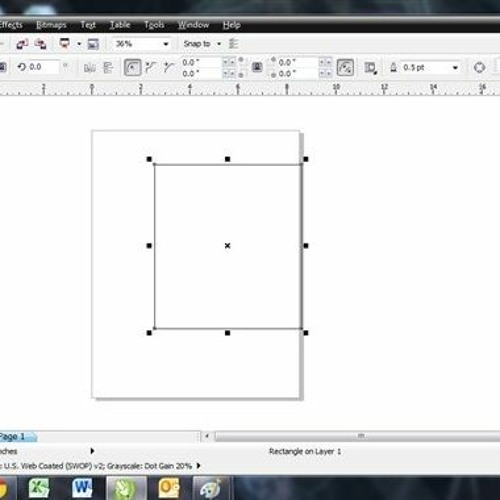Select the Chamfered corner option
Image resolution: width=500 pixels, height=500 pixels.
(x=169, y=68)
